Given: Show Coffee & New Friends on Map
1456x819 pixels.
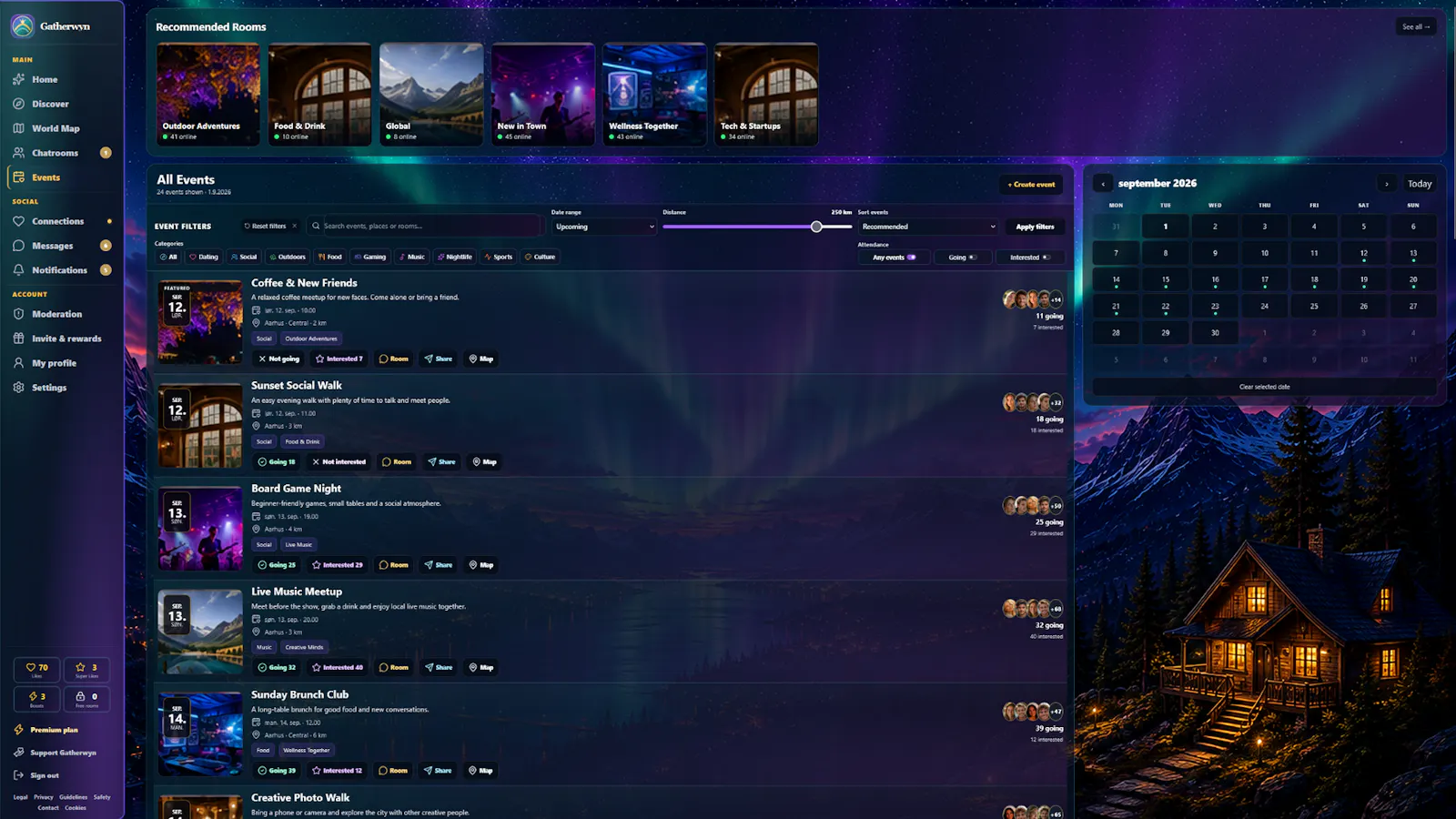Looking at the screenshot, I should click(481, 359).
